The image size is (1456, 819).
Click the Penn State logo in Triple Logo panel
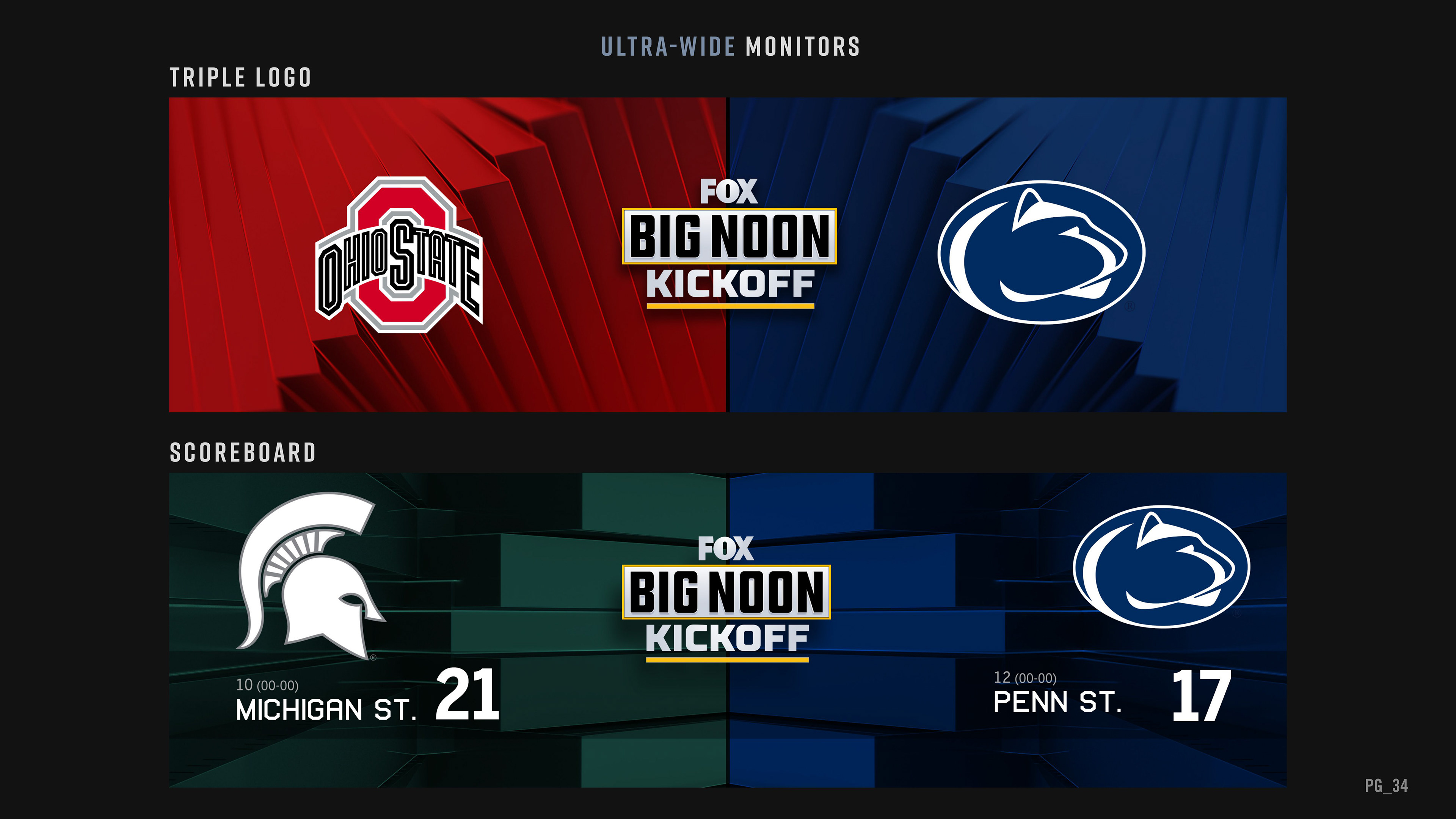click(1041, 252)
